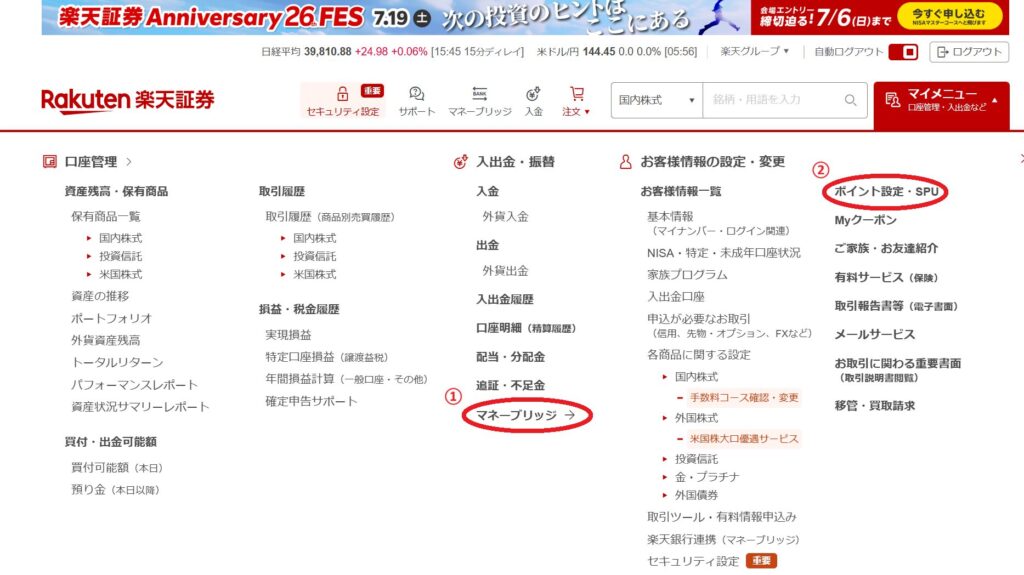Open 米国株式 under 保有商品一覧
1024x575 pixels.
121,274
